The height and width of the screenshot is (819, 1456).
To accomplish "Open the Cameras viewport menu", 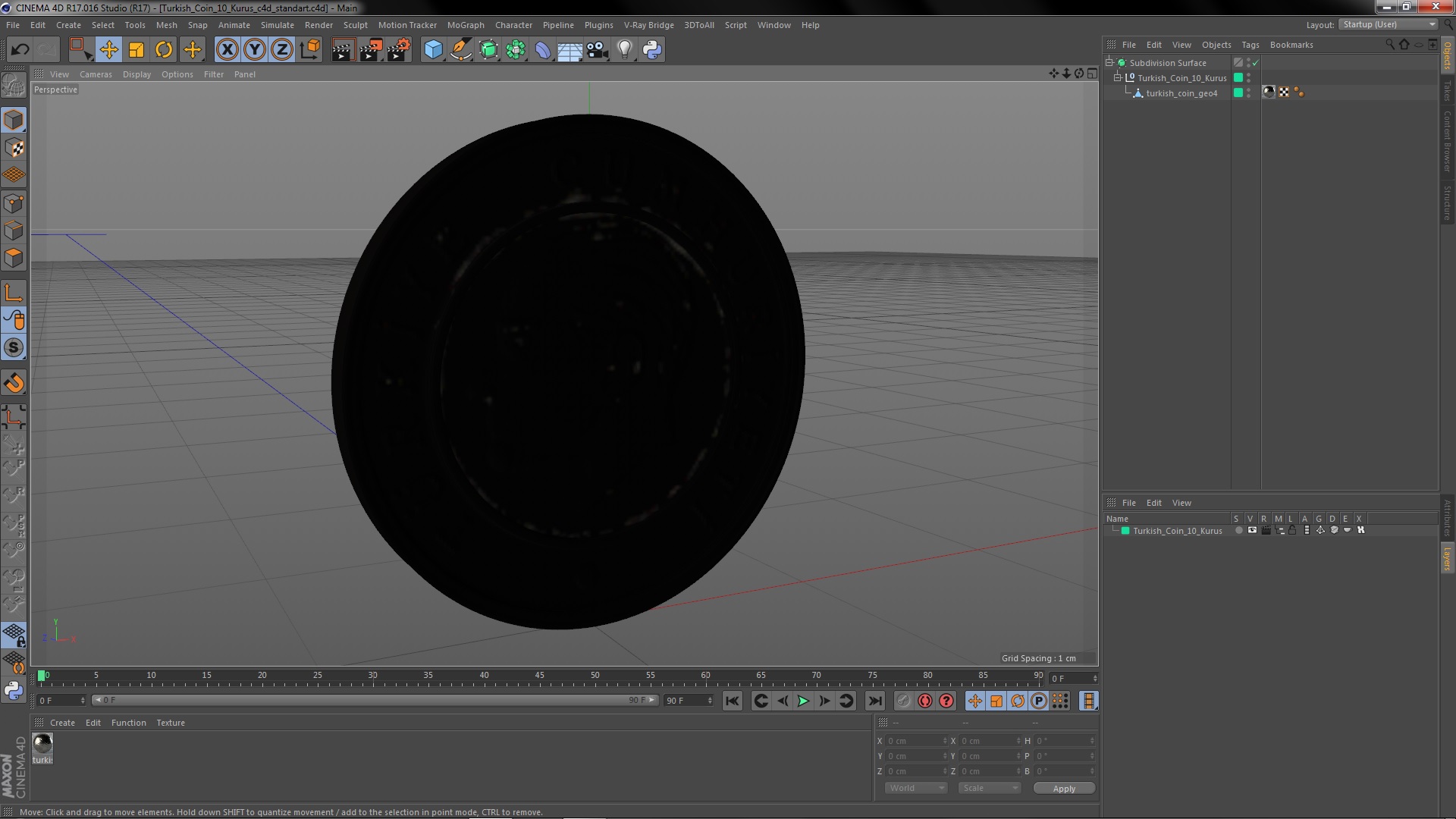I will pos(96,74).
